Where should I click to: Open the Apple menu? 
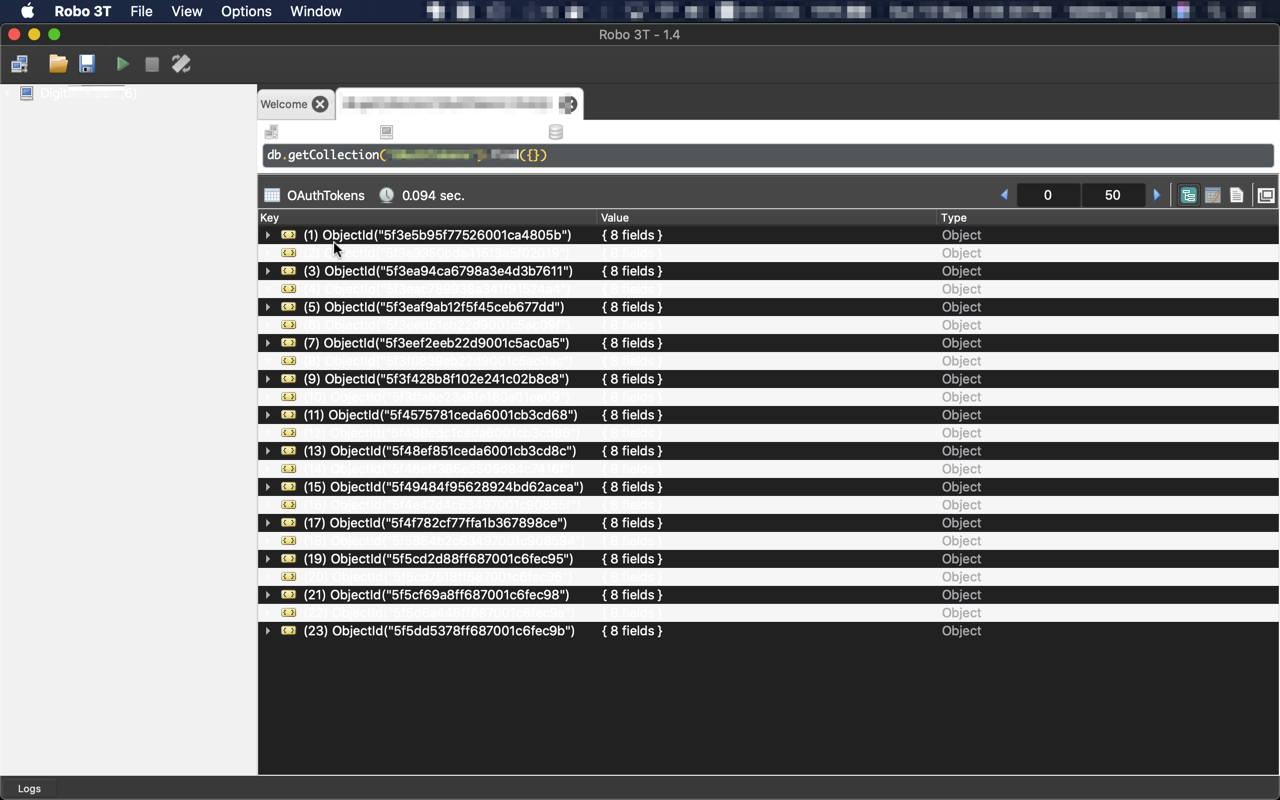tap(27, 11)
